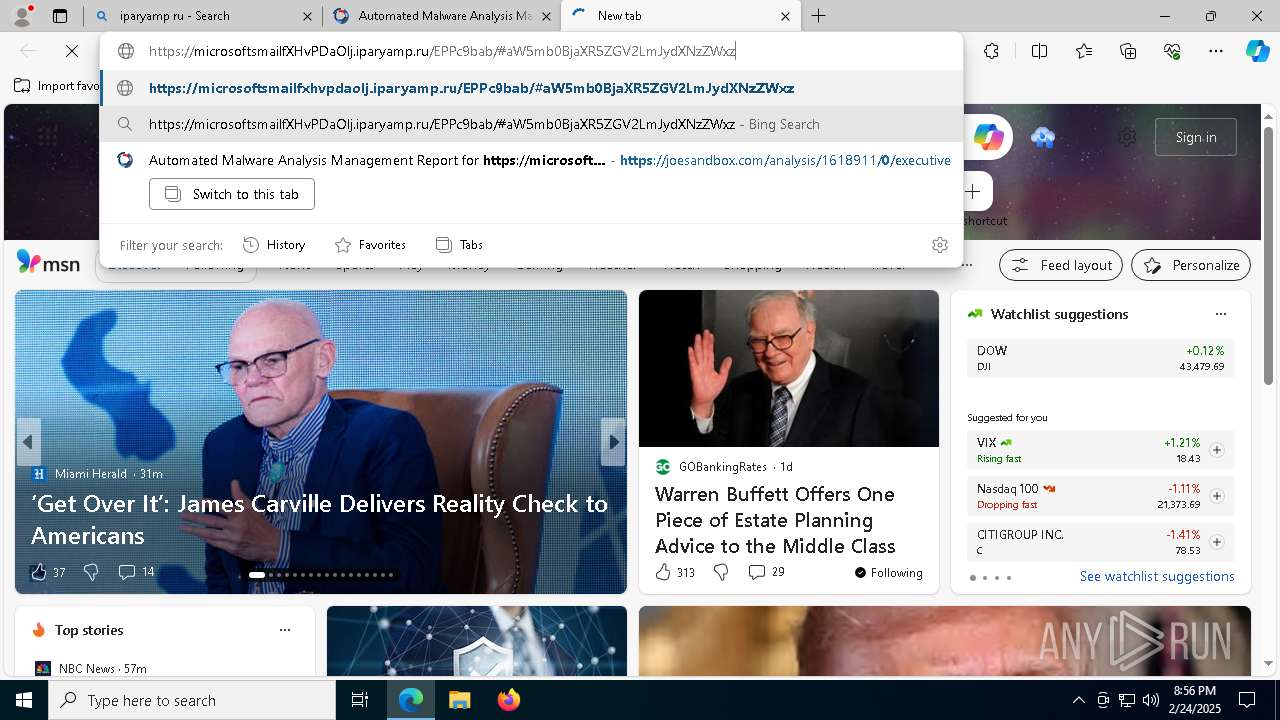Open comments on the Warren Buffett article
1280x720 pixels.
pos(766,572)
